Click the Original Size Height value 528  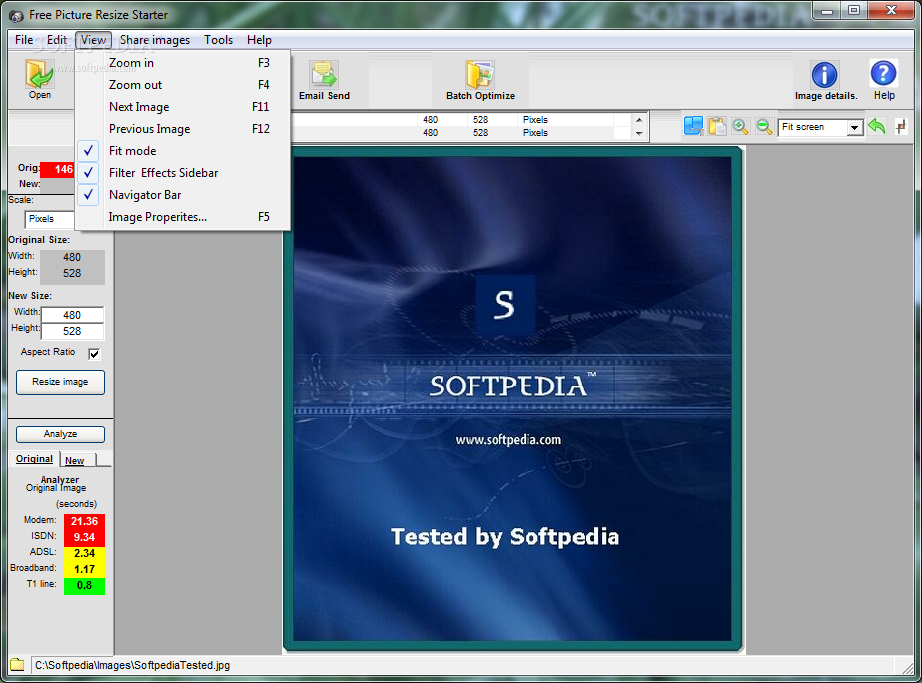point(72,273)
